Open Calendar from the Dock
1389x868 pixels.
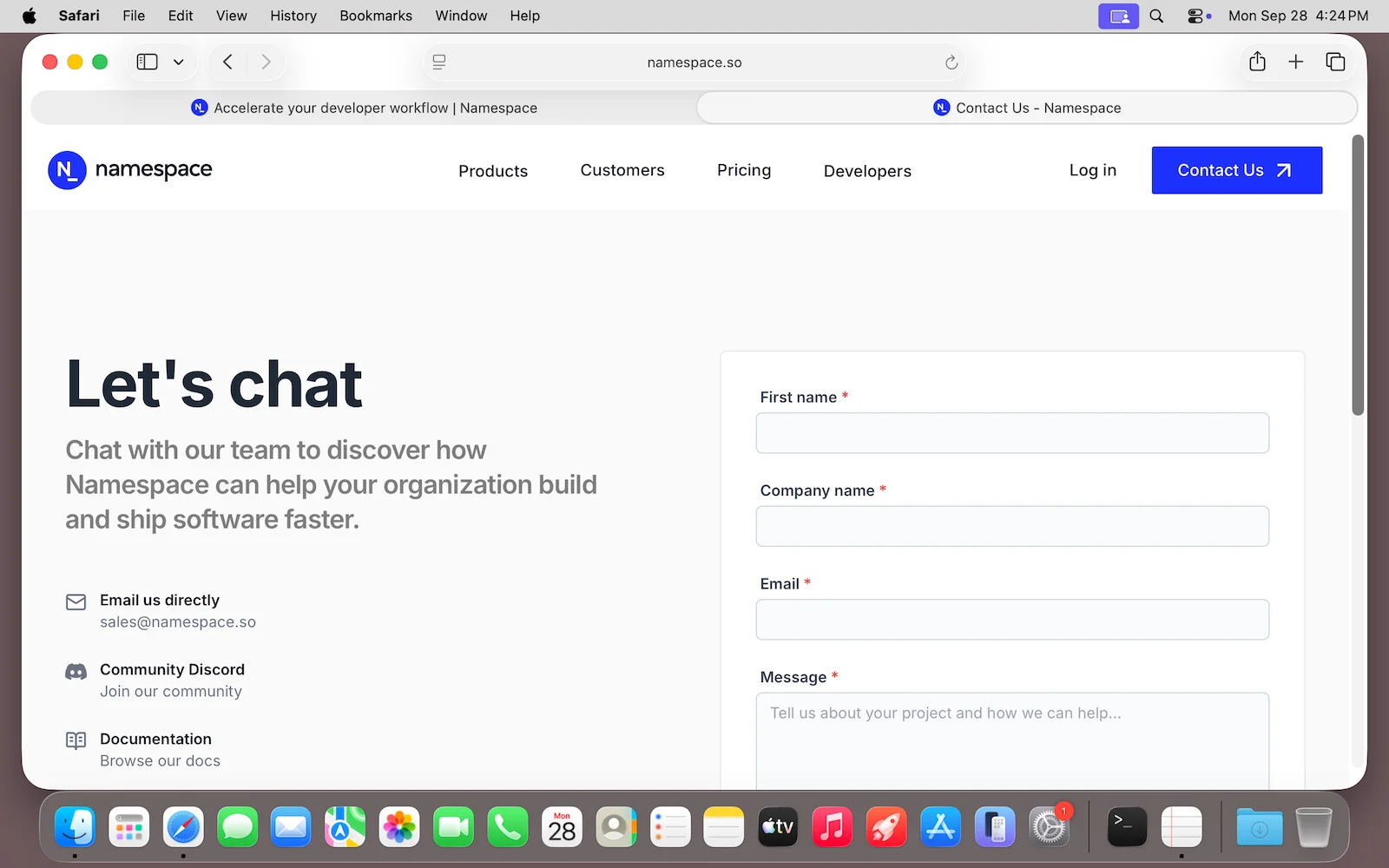pyautogui.click(x=562, y=827)
